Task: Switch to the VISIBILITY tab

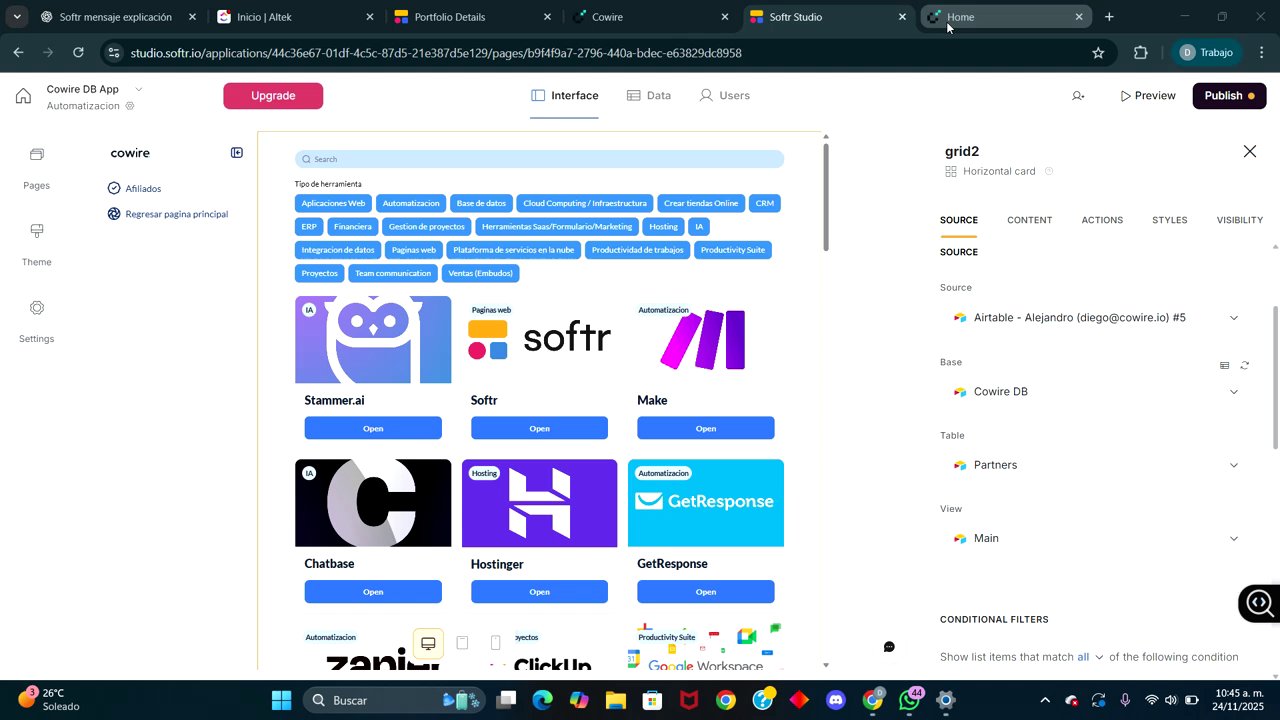Action: tap(1239, 220)
